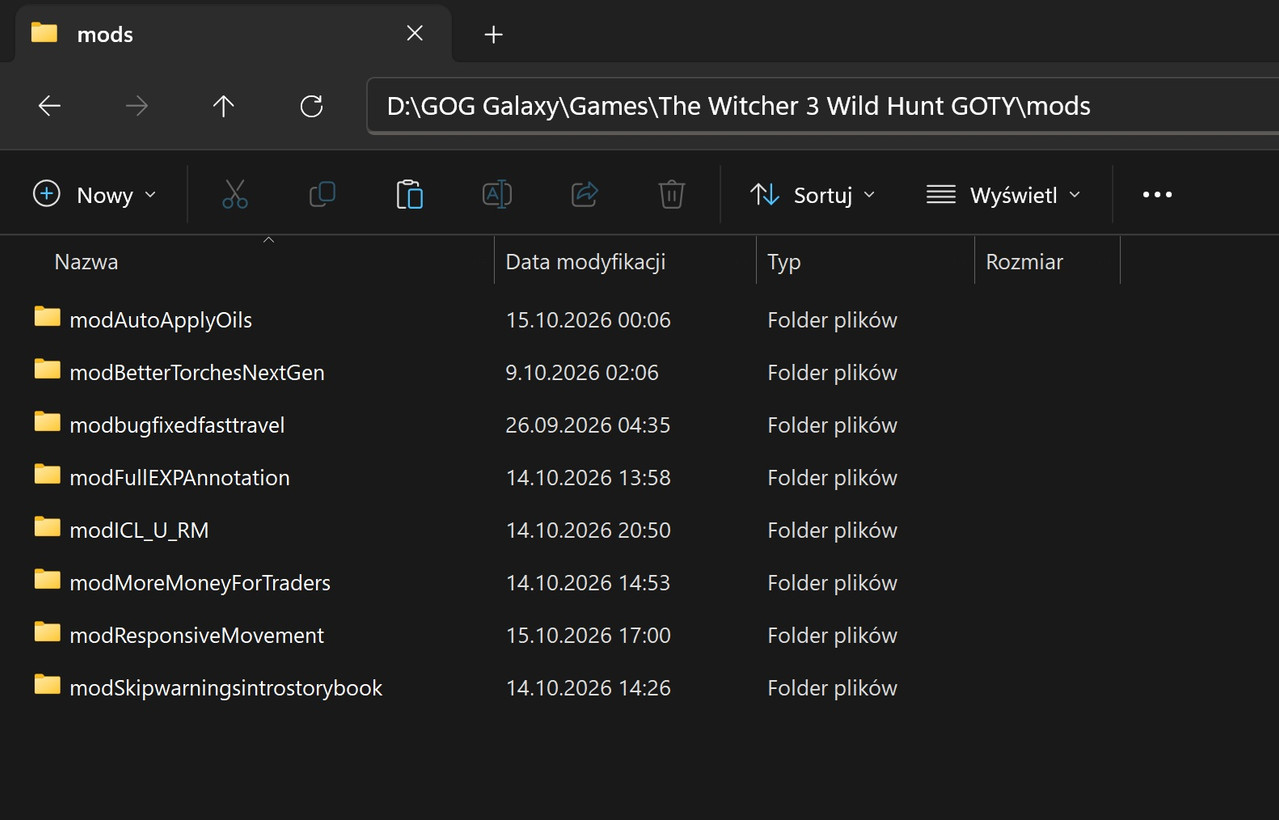Select the modbugfixedfasttravel folder name

[x=177, y=425]
